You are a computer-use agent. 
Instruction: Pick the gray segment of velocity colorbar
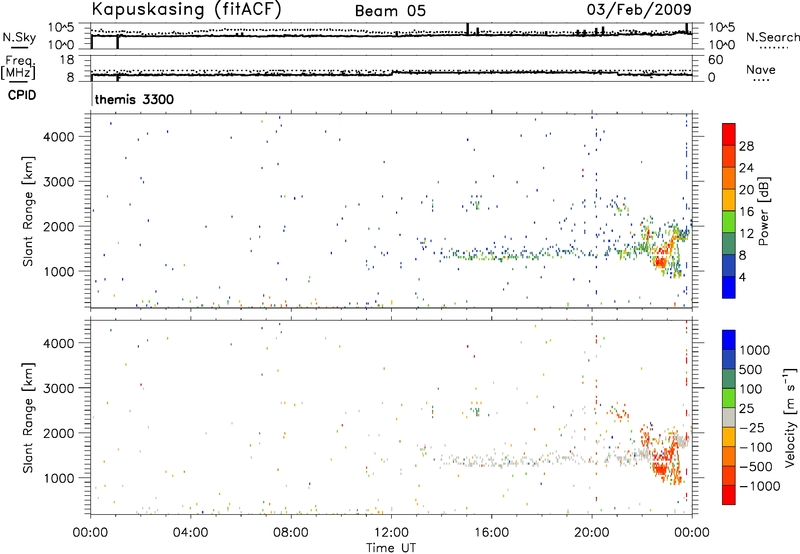tap(729, 417)
